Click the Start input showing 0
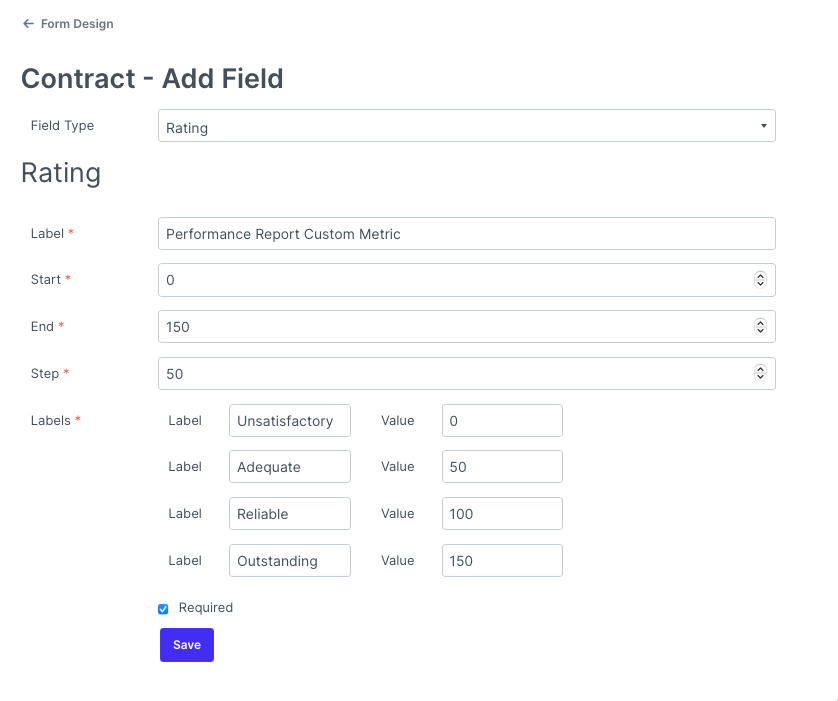This screenshot has height=701, width=838. [x=450, y=280]
